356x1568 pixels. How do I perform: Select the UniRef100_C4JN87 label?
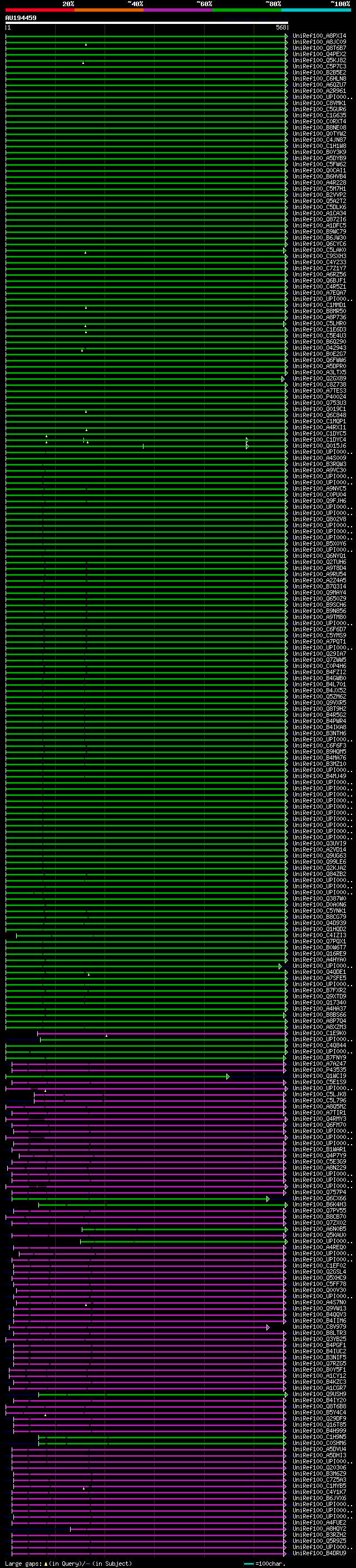(x=319, y=140)
